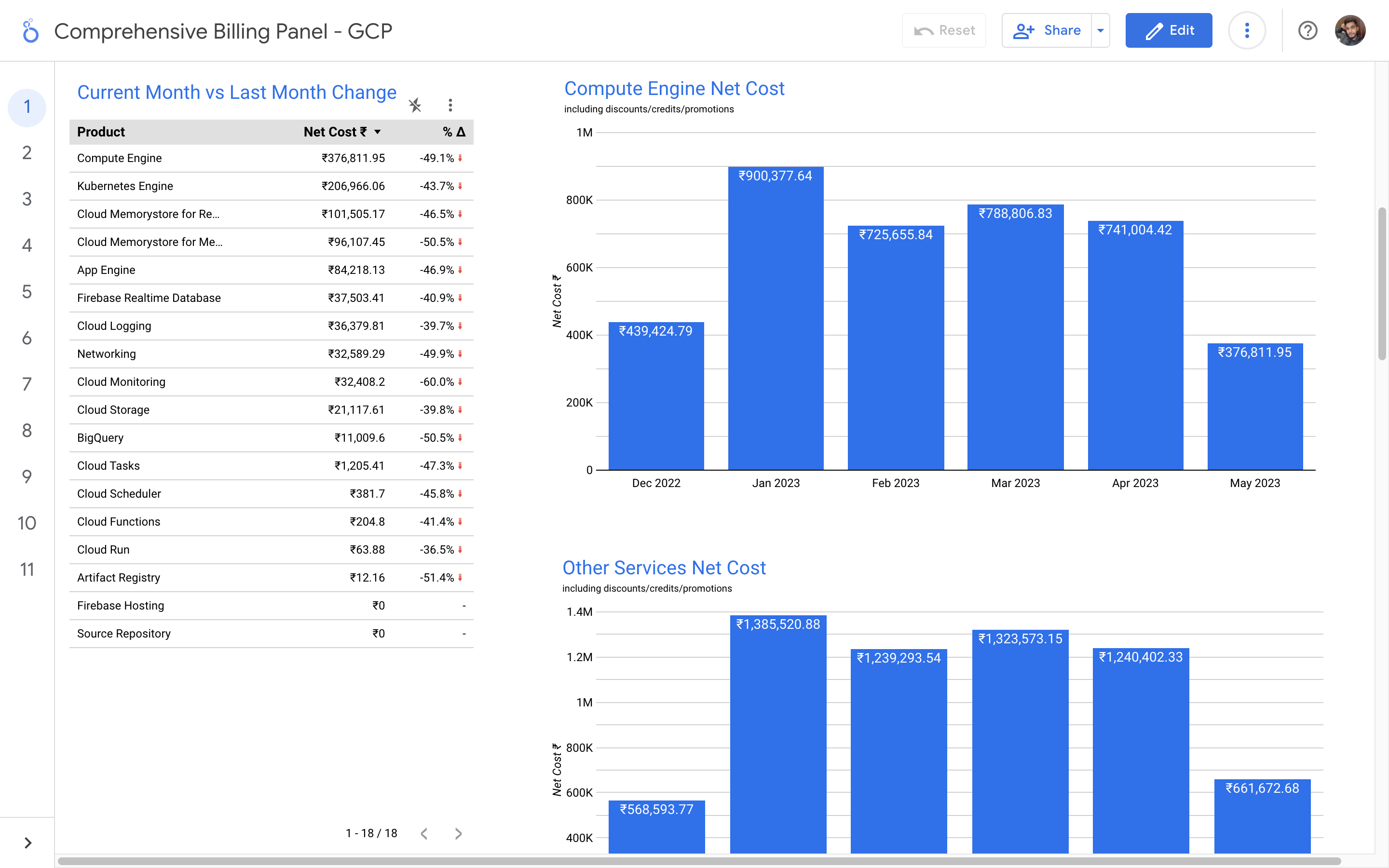Switch to report page 11
Image resolution: width=1389 pixels, height=868 pixels.
click(x=27, y=570)
